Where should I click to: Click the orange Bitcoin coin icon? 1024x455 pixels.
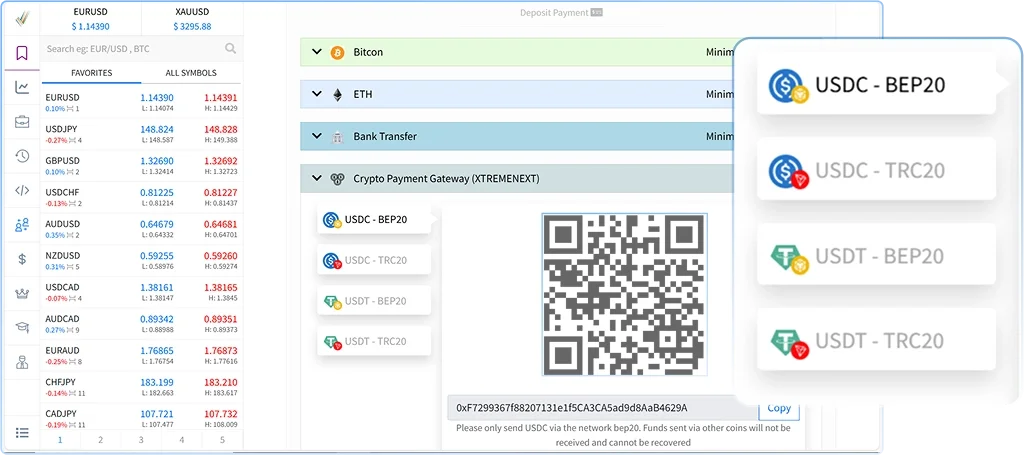click(x=337, y=52)
